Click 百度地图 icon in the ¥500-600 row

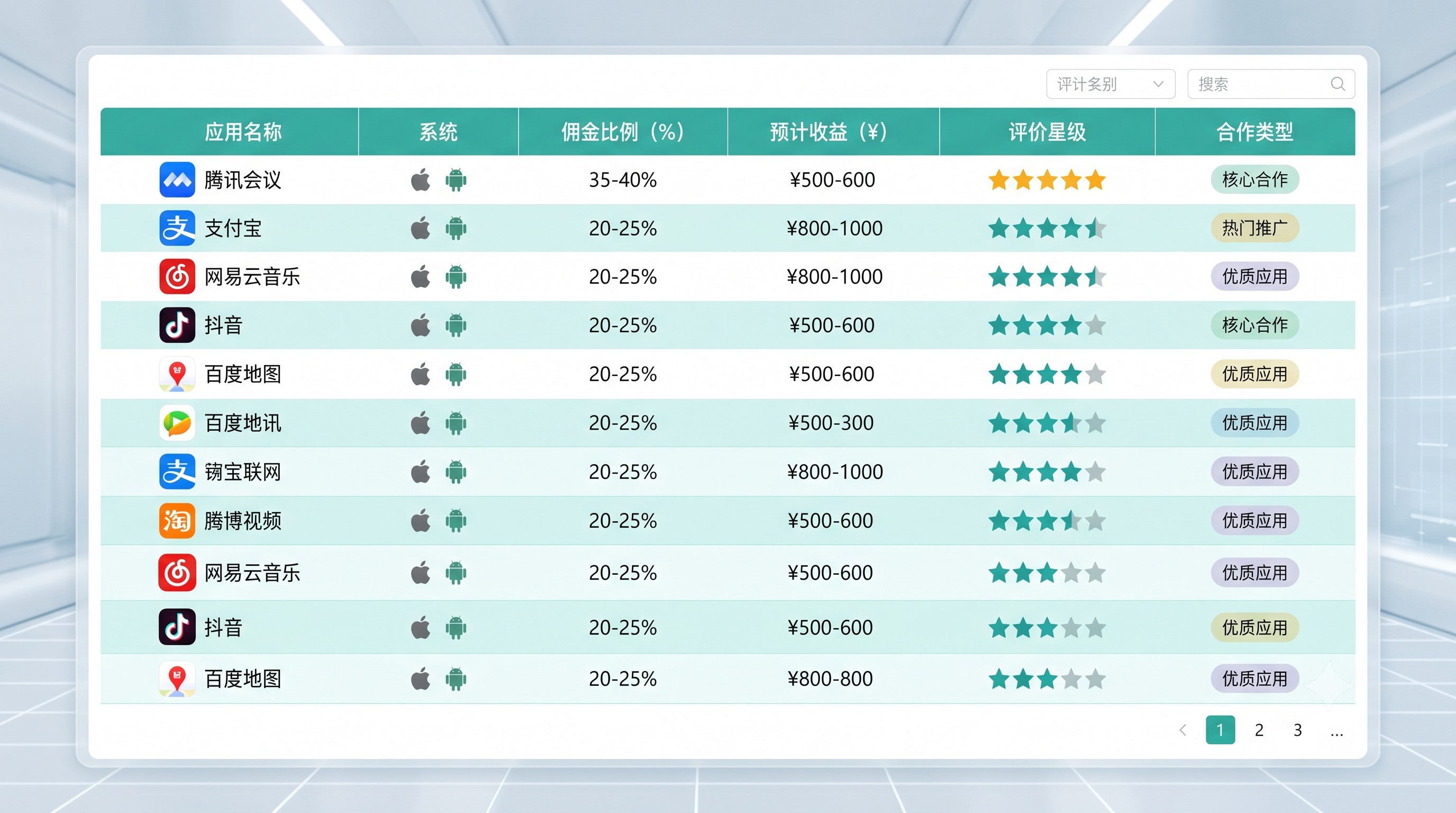[x=177, y=374]
